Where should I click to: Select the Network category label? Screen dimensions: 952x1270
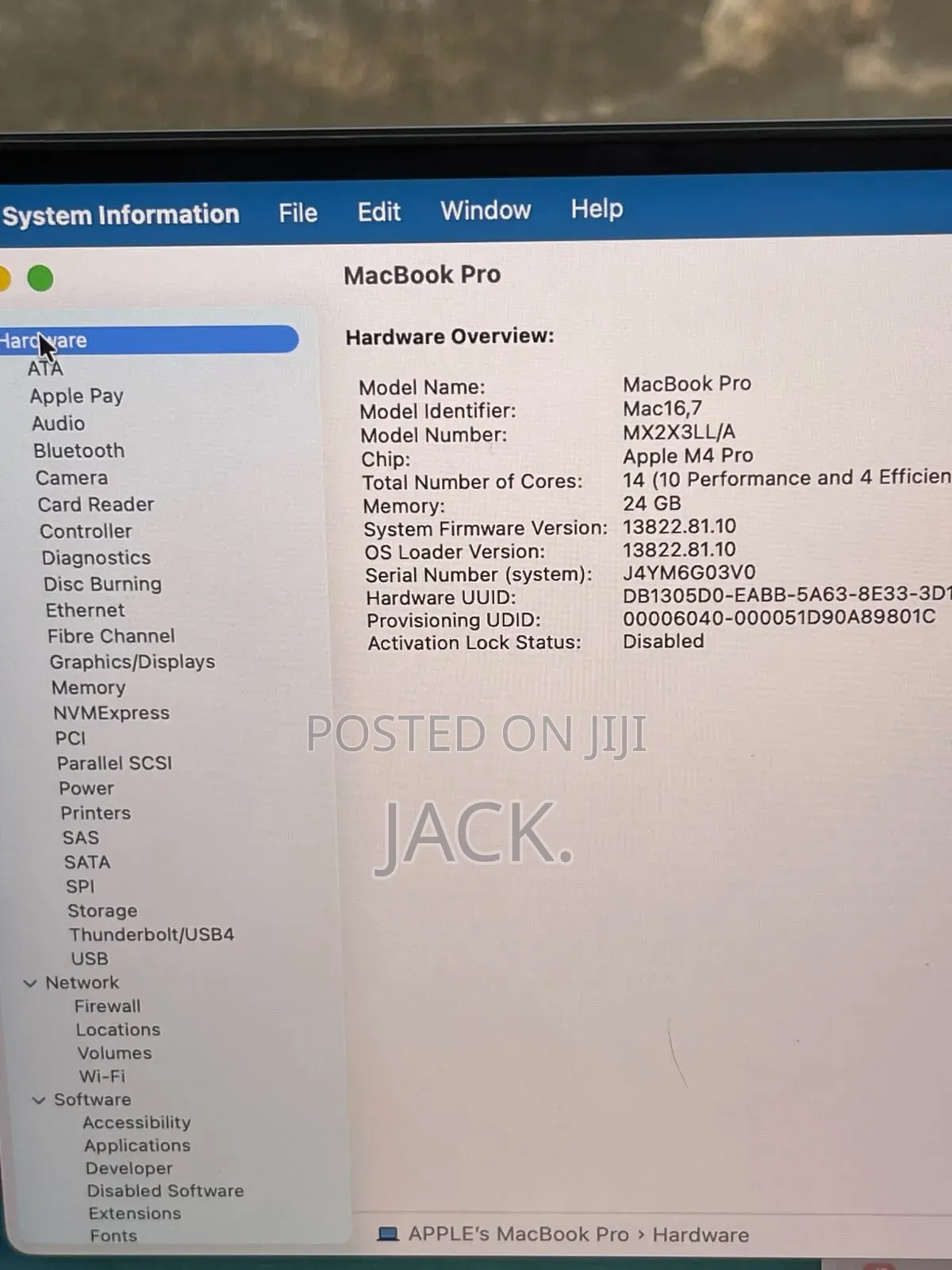83,983
